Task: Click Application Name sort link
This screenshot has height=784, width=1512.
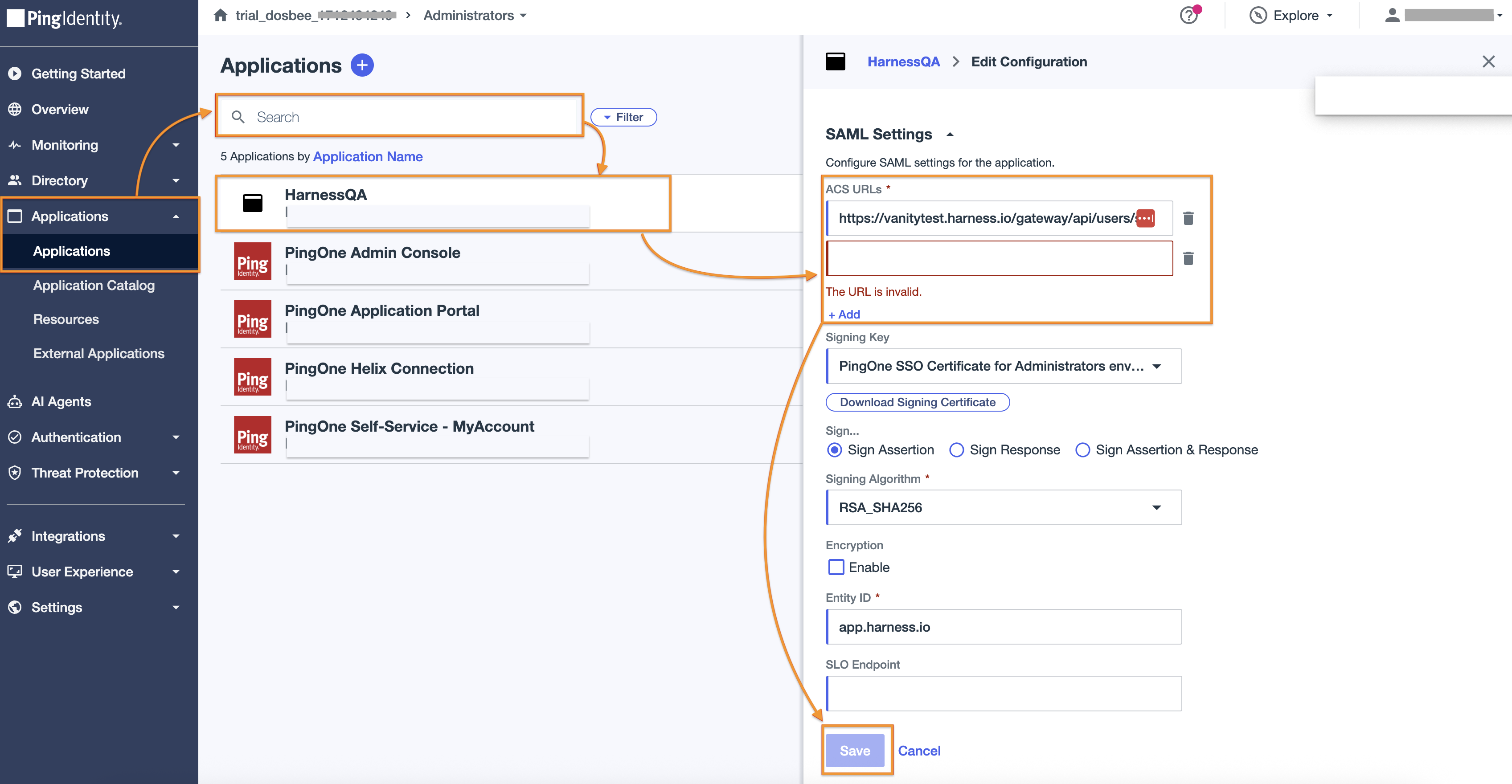Action: (368, 157)
